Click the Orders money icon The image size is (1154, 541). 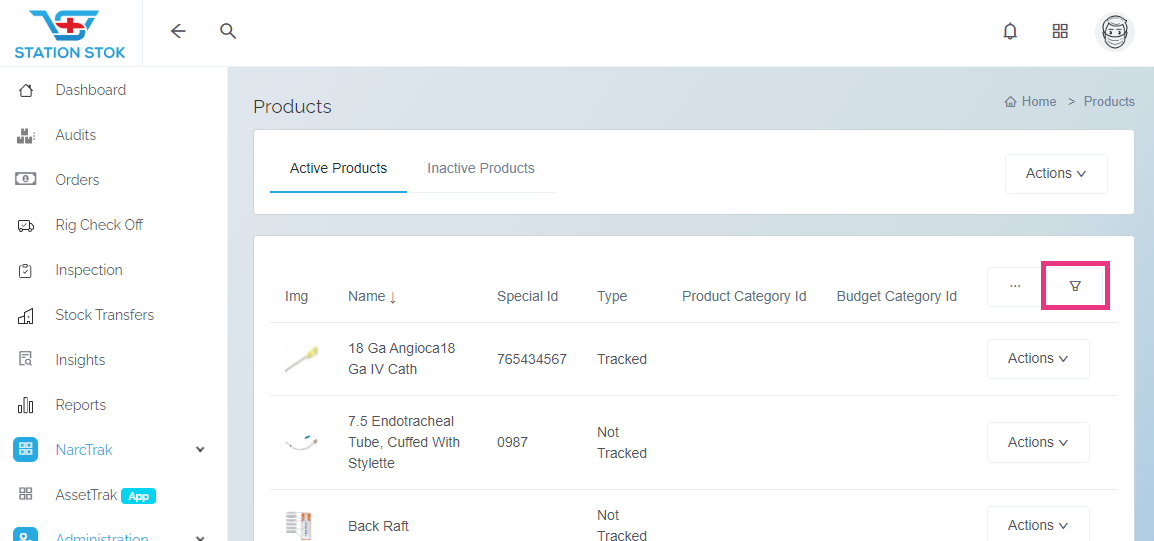(x=26, y=180)
